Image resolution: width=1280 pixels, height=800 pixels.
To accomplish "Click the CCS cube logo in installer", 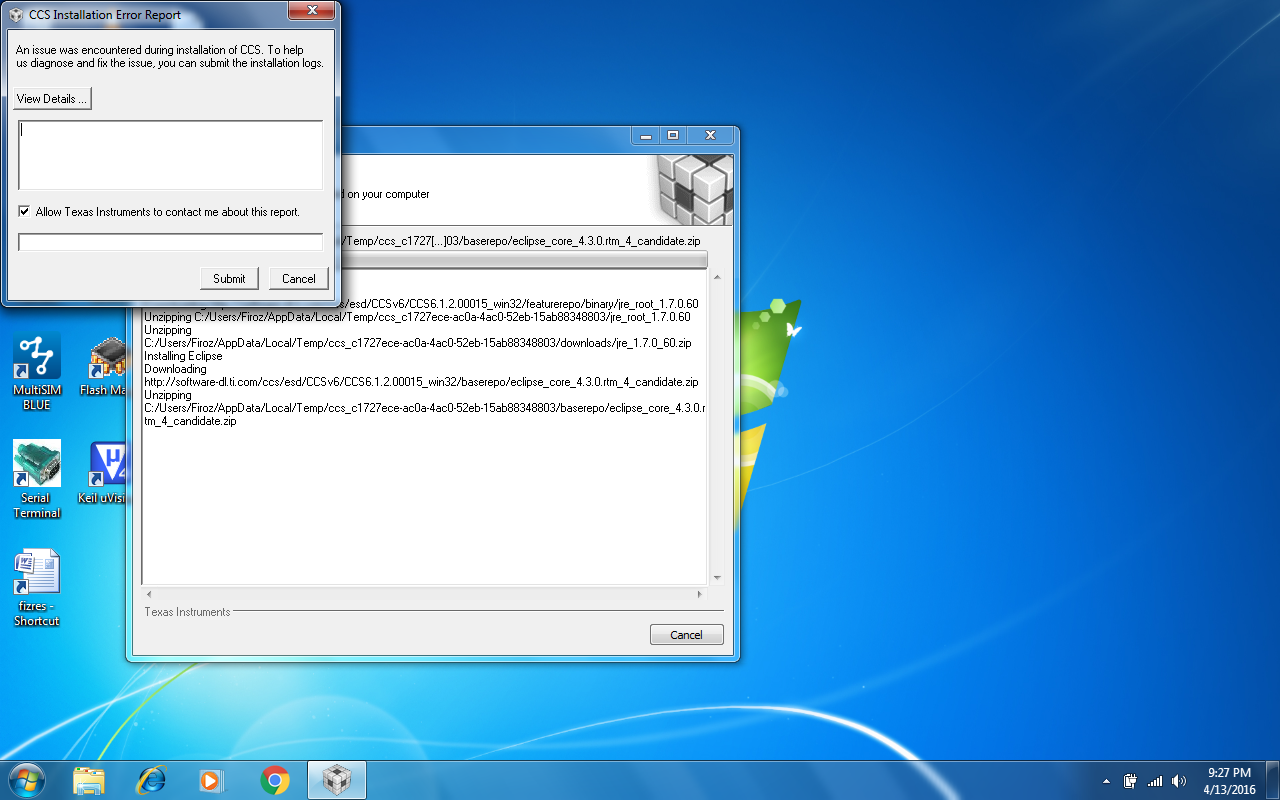I will (695, 190).
